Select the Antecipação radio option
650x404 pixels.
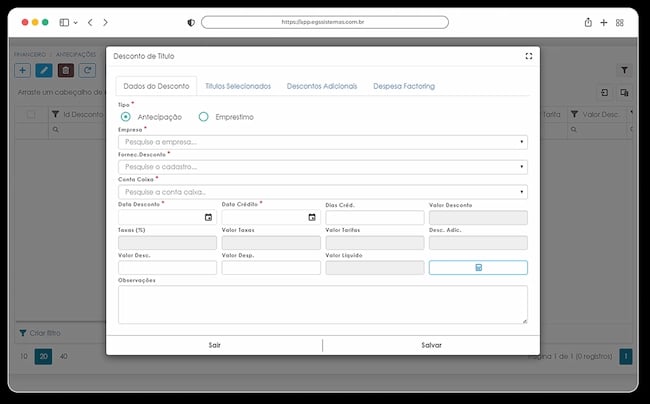125,117
